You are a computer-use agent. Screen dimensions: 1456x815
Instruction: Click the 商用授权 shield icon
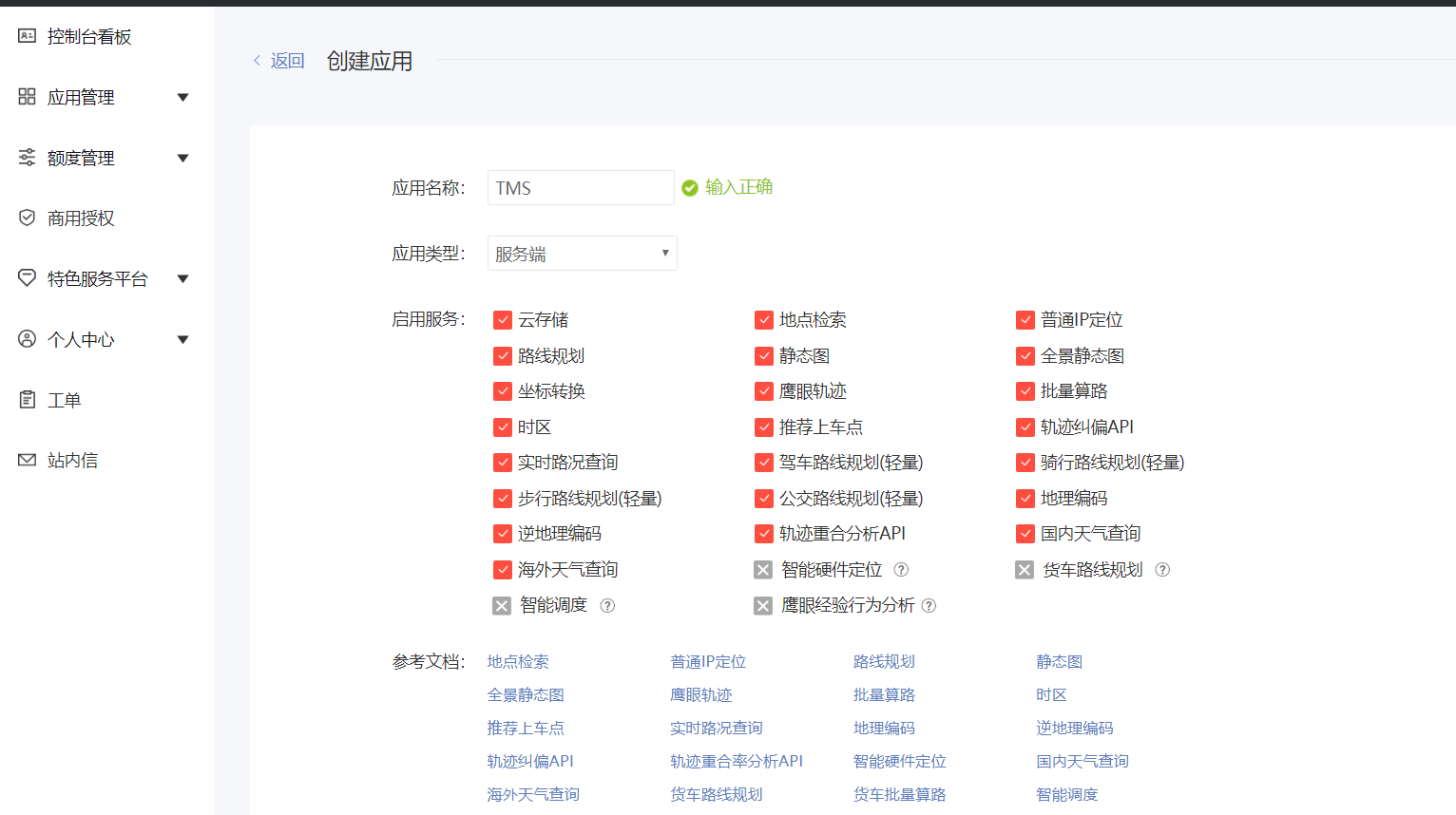pyautogui.click(x=27, y=218)
